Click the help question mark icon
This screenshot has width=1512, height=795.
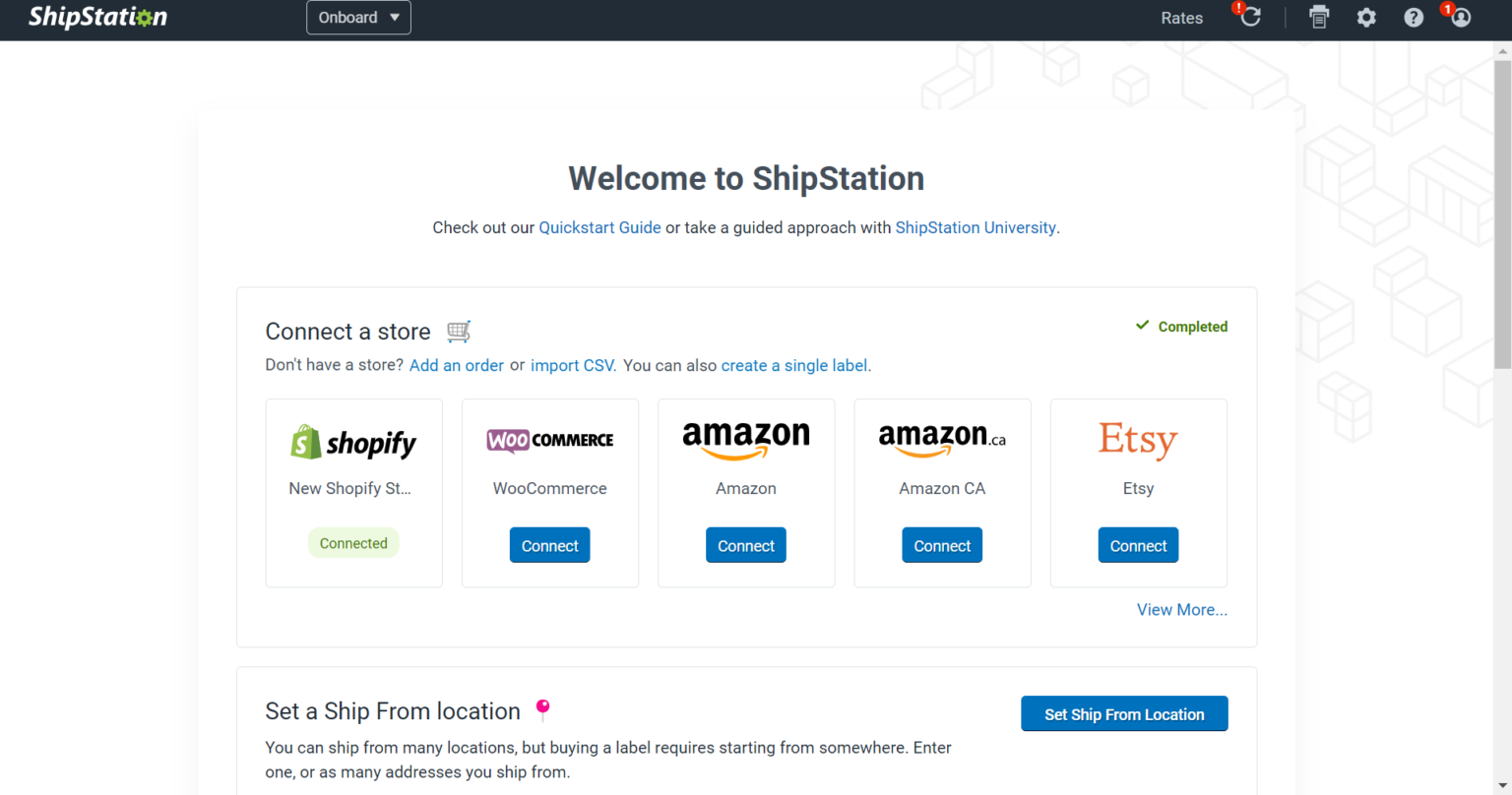[1414, 18]
